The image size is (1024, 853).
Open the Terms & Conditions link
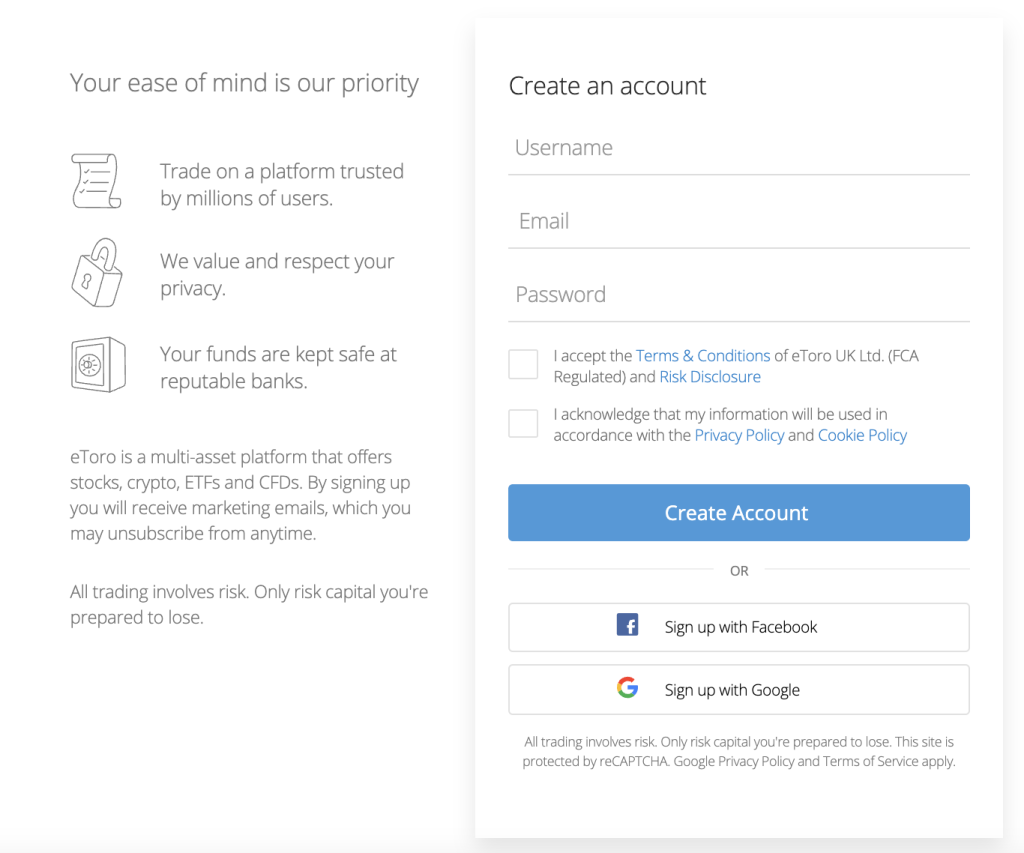point(702,356)
